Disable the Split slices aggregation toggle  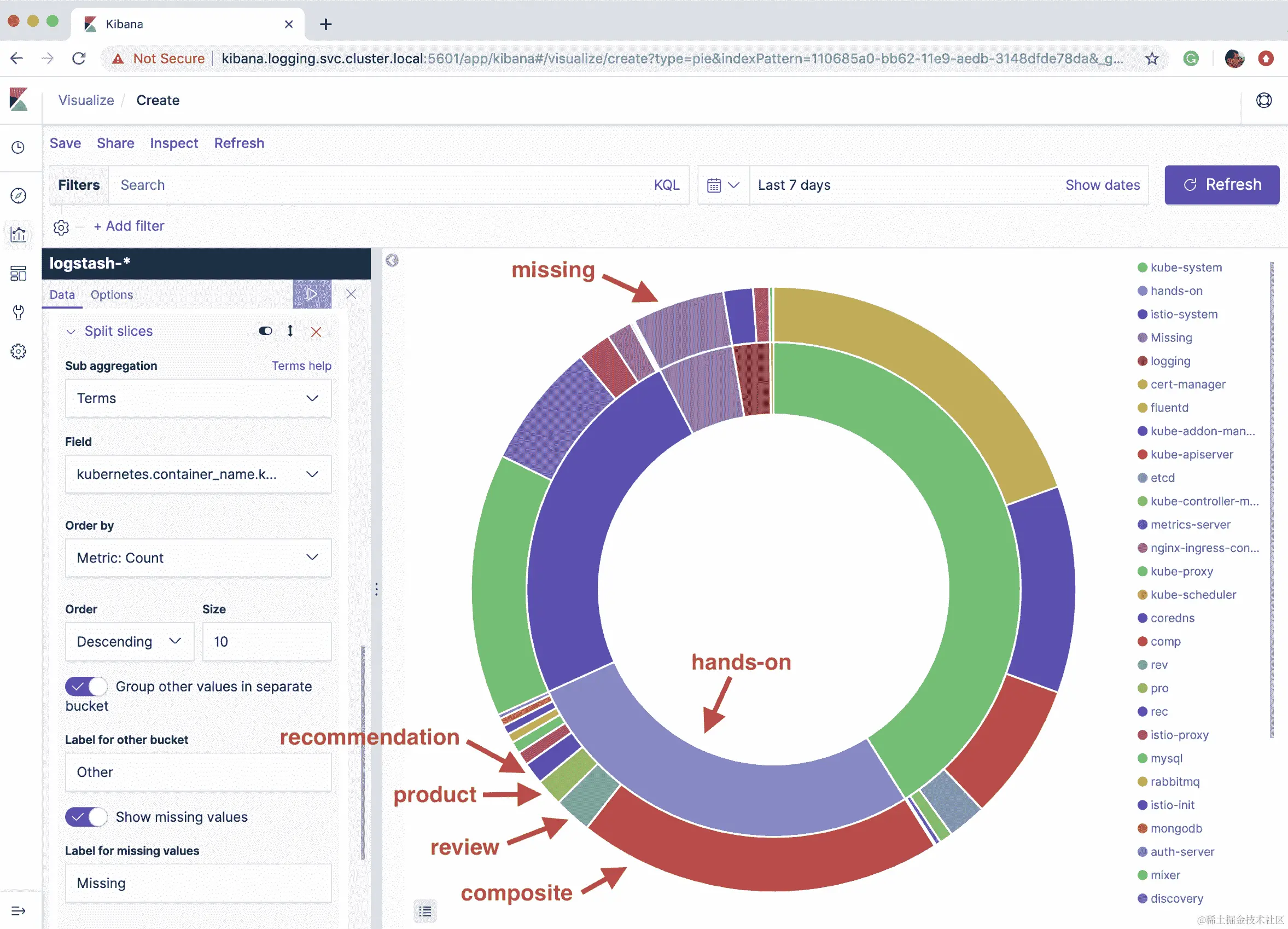click(265, 330)
